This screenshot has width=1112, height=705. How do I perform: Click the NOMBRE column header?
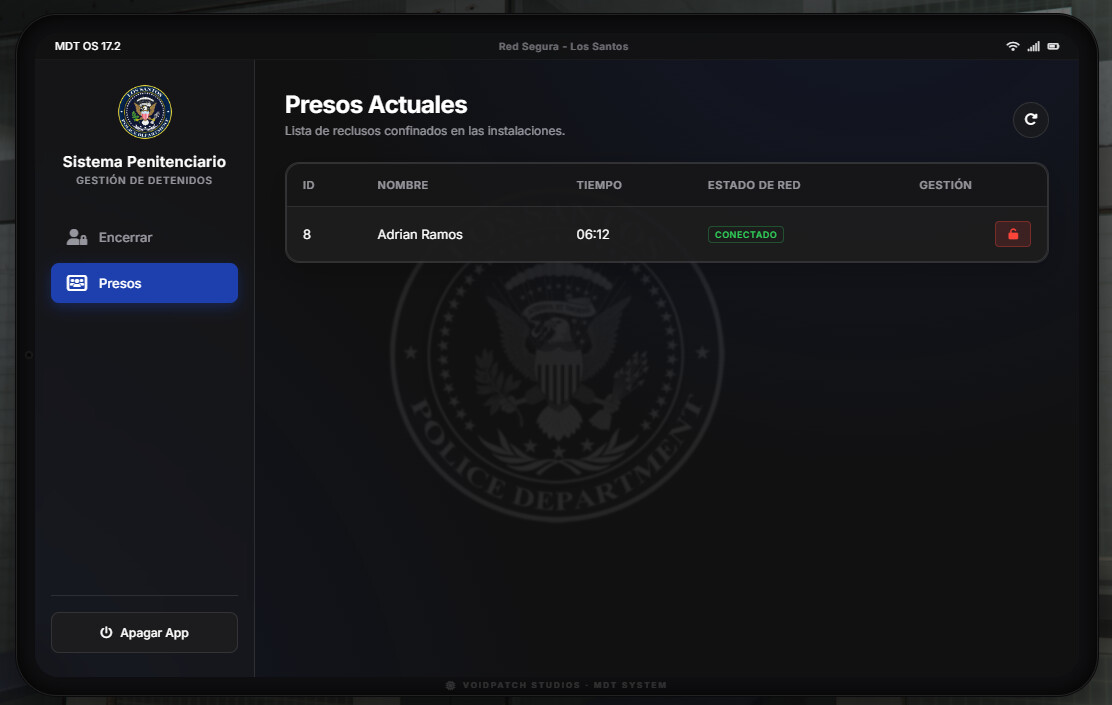coord(403,185)
